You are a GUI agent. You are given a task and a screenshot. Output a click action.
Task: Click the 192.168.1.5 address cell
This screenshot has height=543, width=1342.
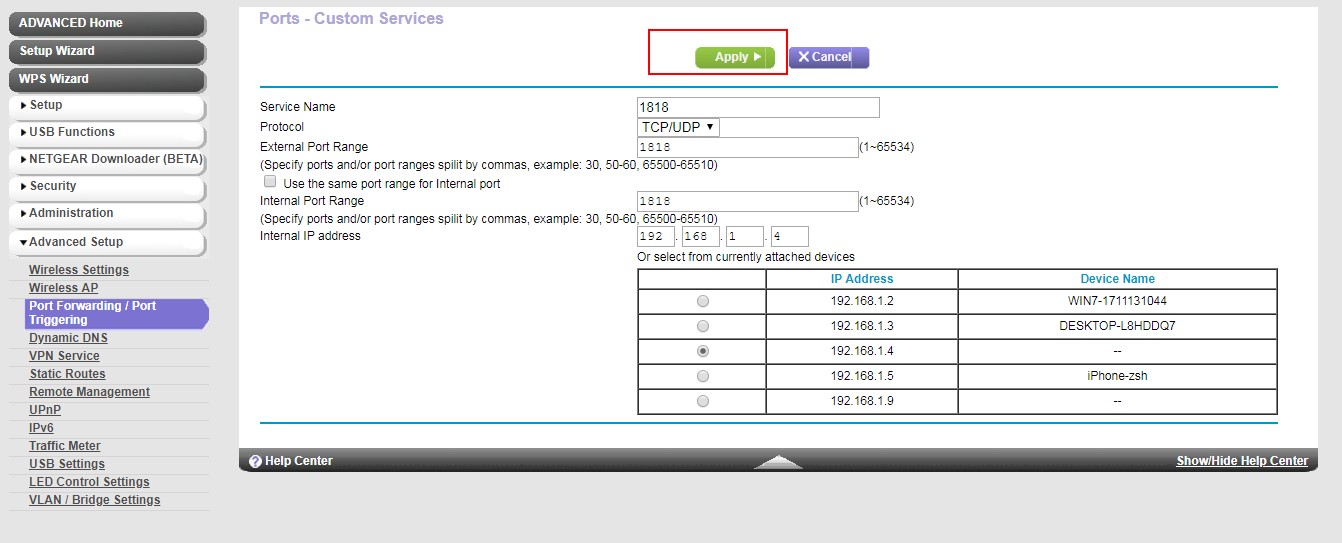coord(862,376)
